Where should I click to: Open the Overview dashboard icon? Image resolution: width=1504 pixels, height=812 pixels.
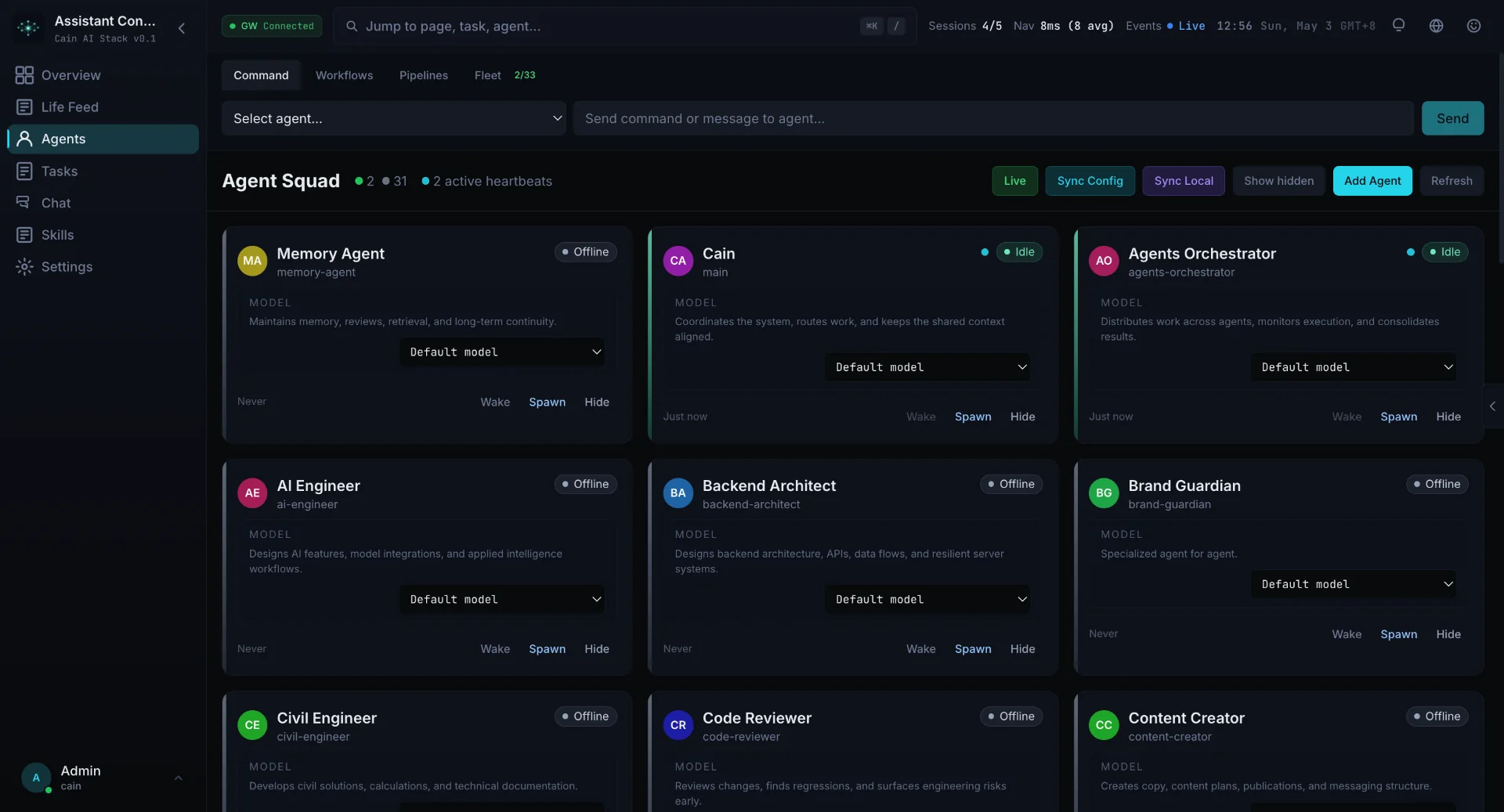24,75
